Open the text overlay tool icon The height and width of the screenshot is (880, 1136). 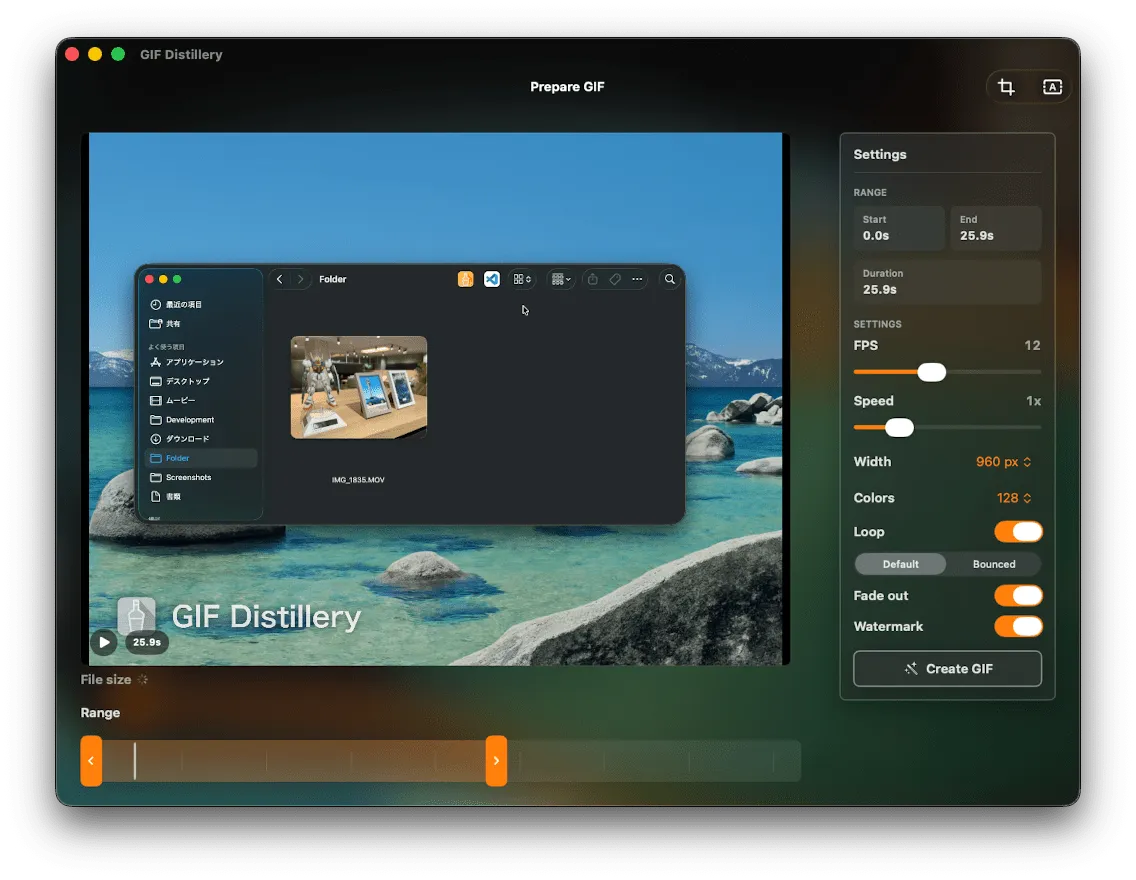1052,87
